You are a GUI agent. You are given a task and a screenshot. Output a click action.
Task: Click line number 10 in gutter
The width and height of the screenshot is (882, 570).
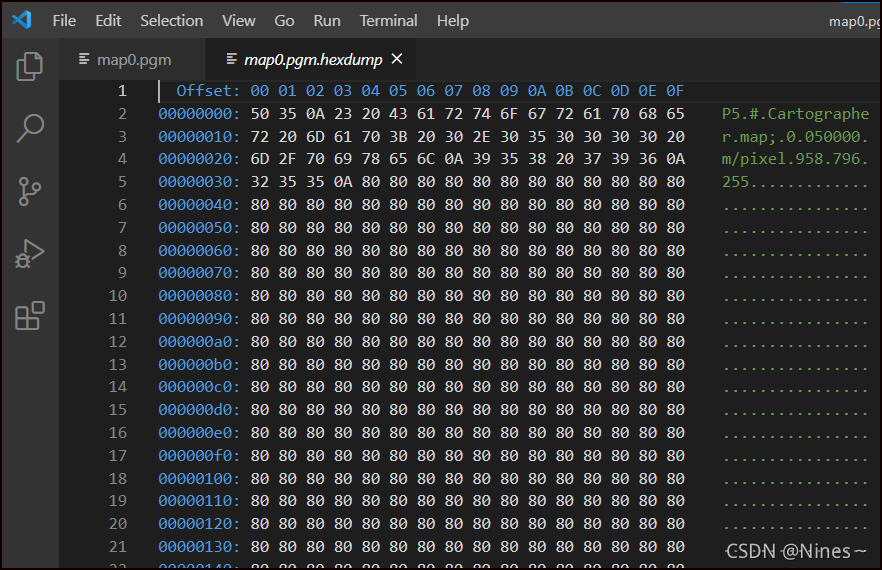point(118,295)
